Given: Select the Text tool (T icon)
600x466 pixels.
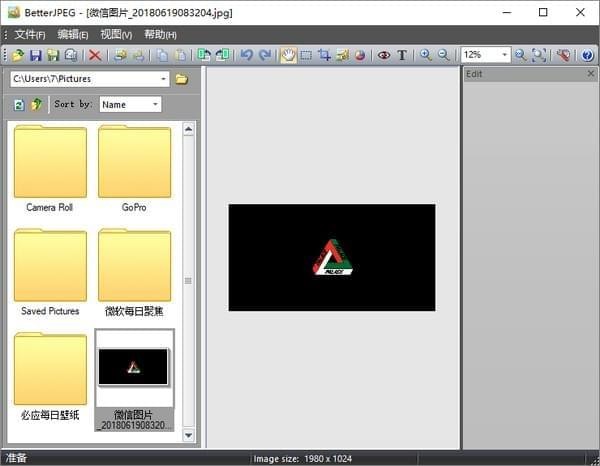Looking at the screenshot, I should tap(402, 55).
